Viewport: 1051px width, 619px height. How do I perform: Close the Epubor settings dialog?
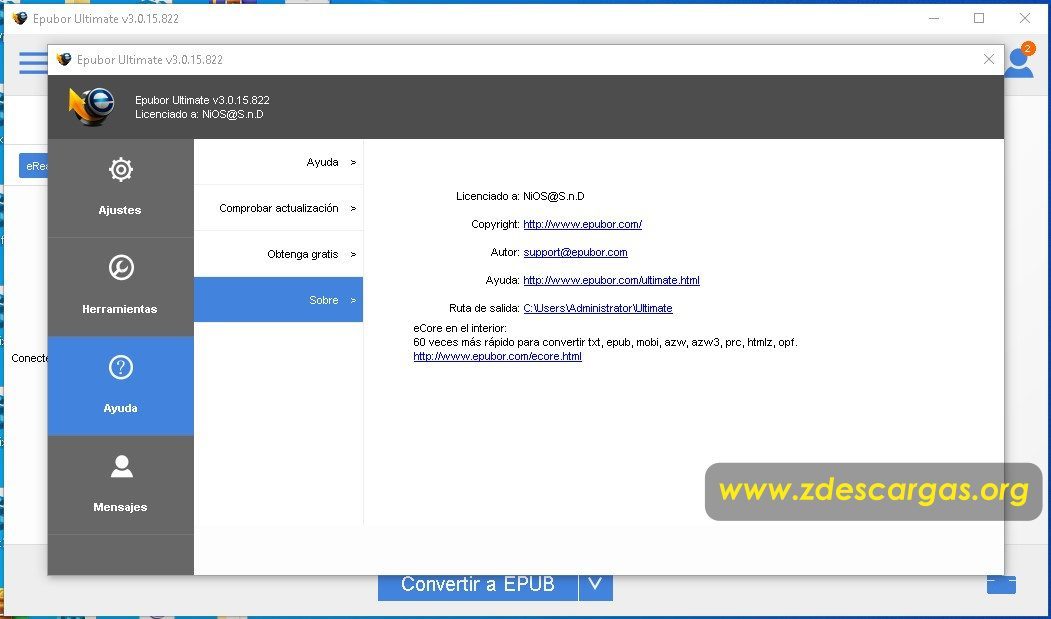(989, 59)
